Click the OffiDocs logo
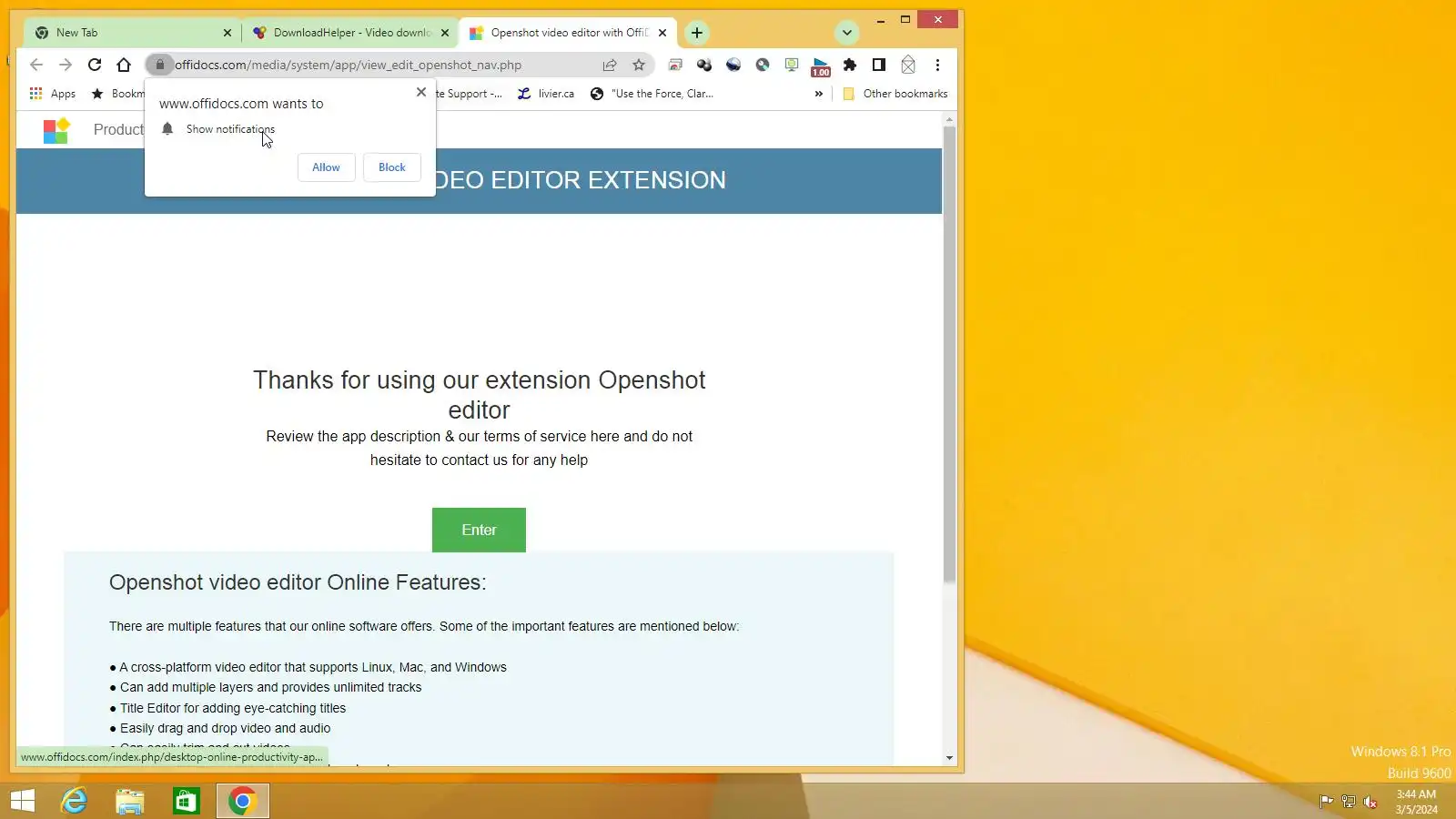This screenshot has width=1456, height=819. click(x=56, y=130)
